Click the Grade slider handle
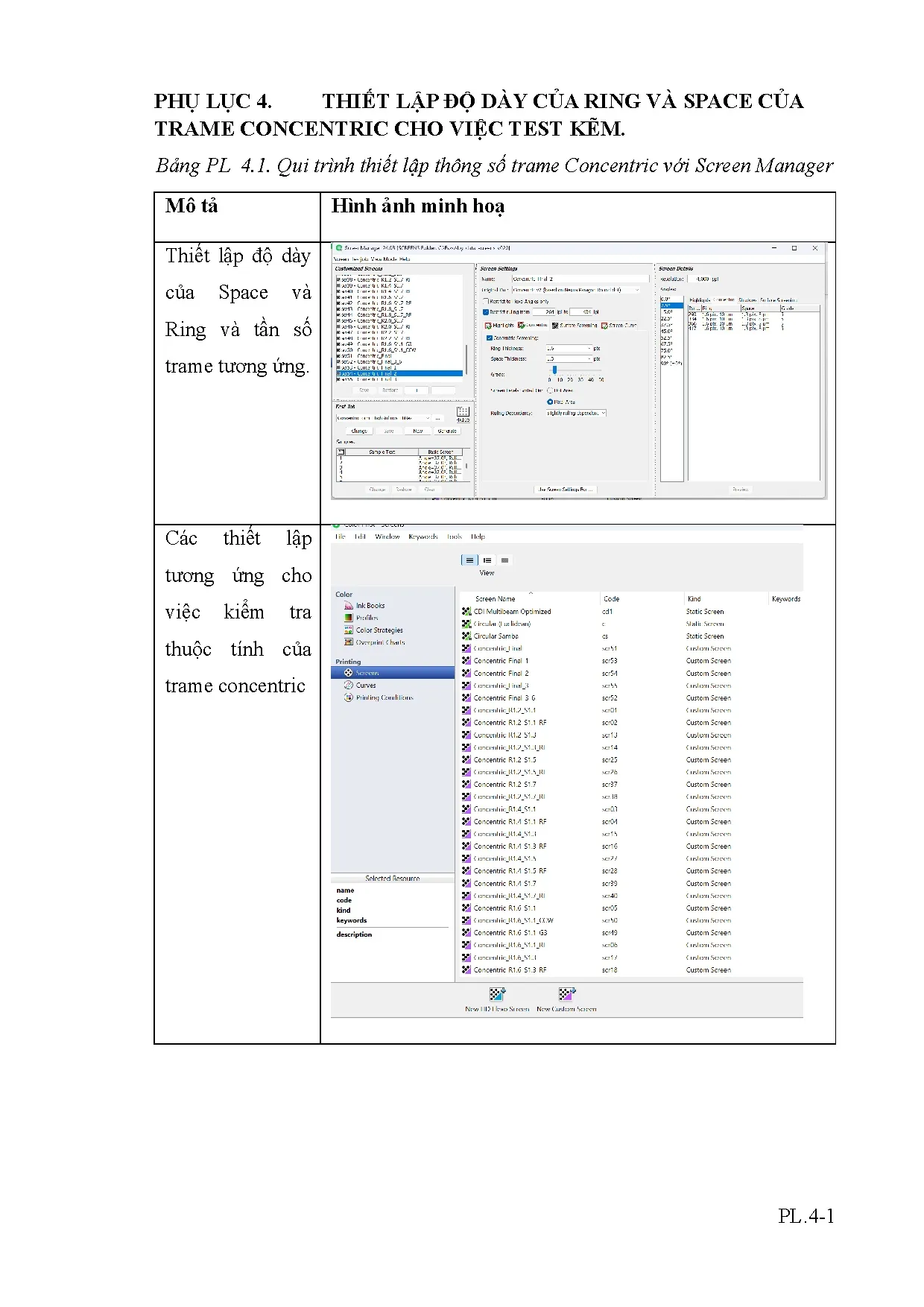This screenshot has height=1307, width=924. pyautogui.click(x=554, y=370)
